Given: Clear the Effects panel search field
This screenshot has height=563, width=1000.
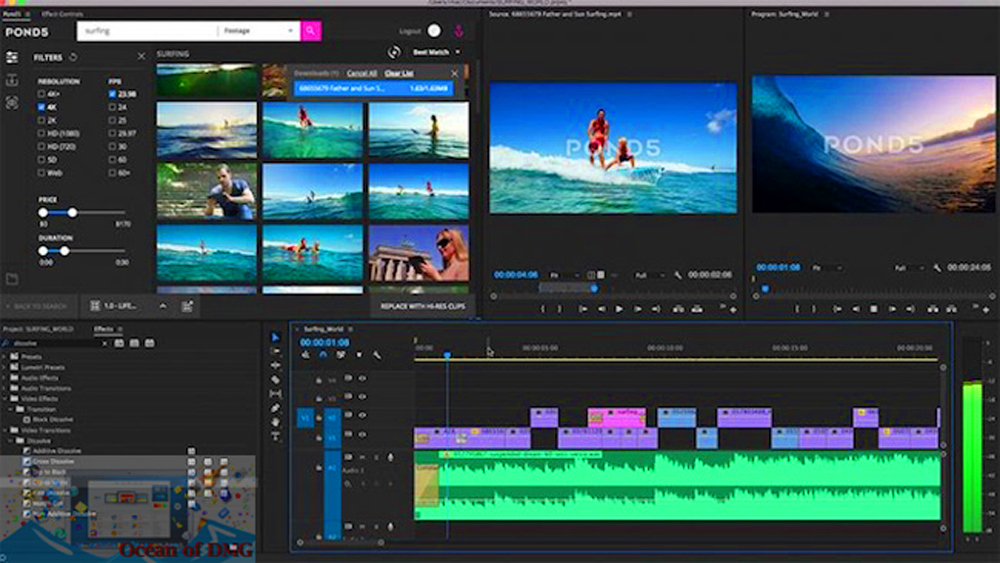Looking at the screenshot, I should (x=105, y=344).
